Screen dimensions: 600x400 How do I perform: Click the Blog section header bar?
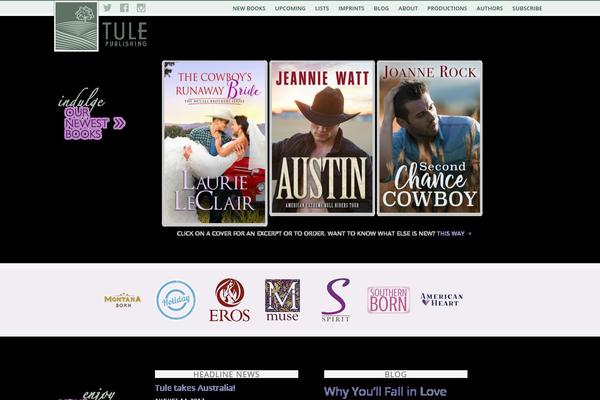(396, 374)
